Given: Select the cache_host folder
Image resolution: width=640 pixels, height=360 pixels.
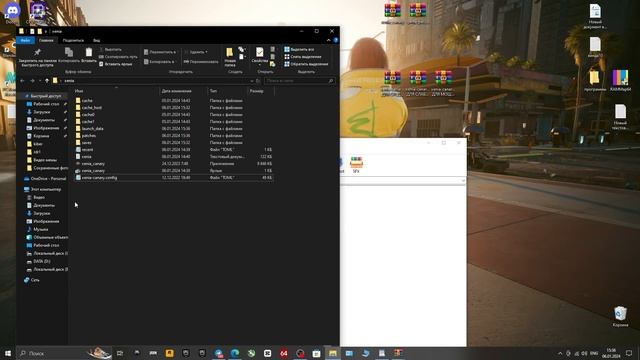Looking at the screenshot, I should [x=173, y=108].
